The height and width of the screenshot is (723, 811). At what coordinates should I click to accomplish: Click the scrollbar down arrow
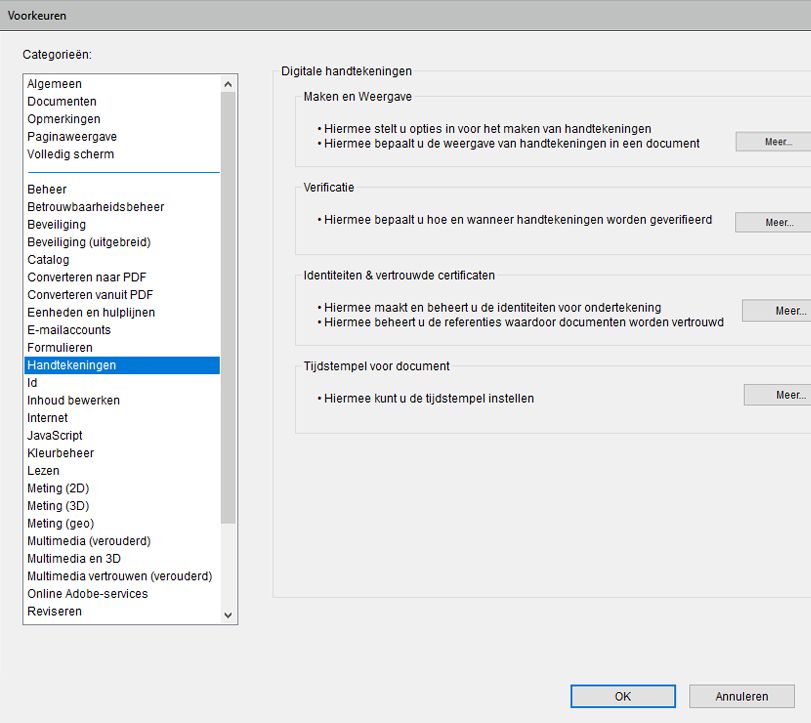click(227, 614)
